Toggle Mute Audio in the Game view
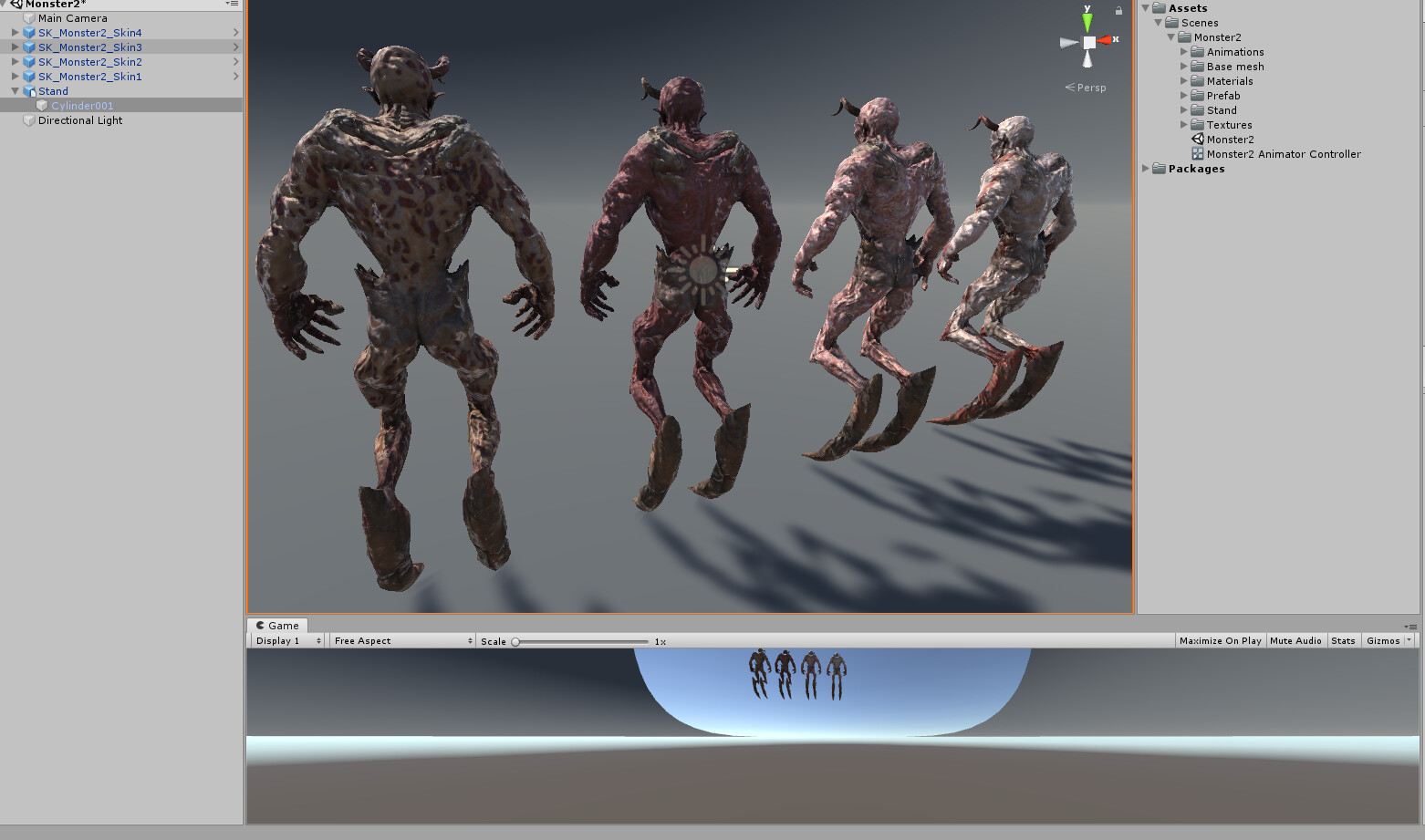Screen dimensions: 1425x840 pos(1295,640)
